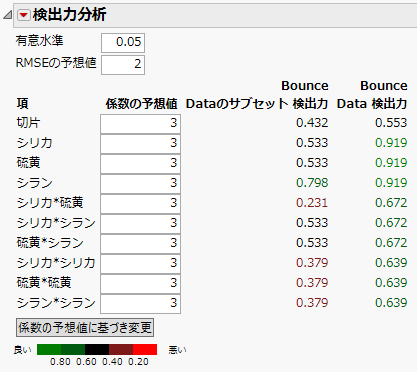This screenshot has height=372, width=417.
Task: Edit the シリカ*シリカ coefficient field
Action: (x=140, y=264)
